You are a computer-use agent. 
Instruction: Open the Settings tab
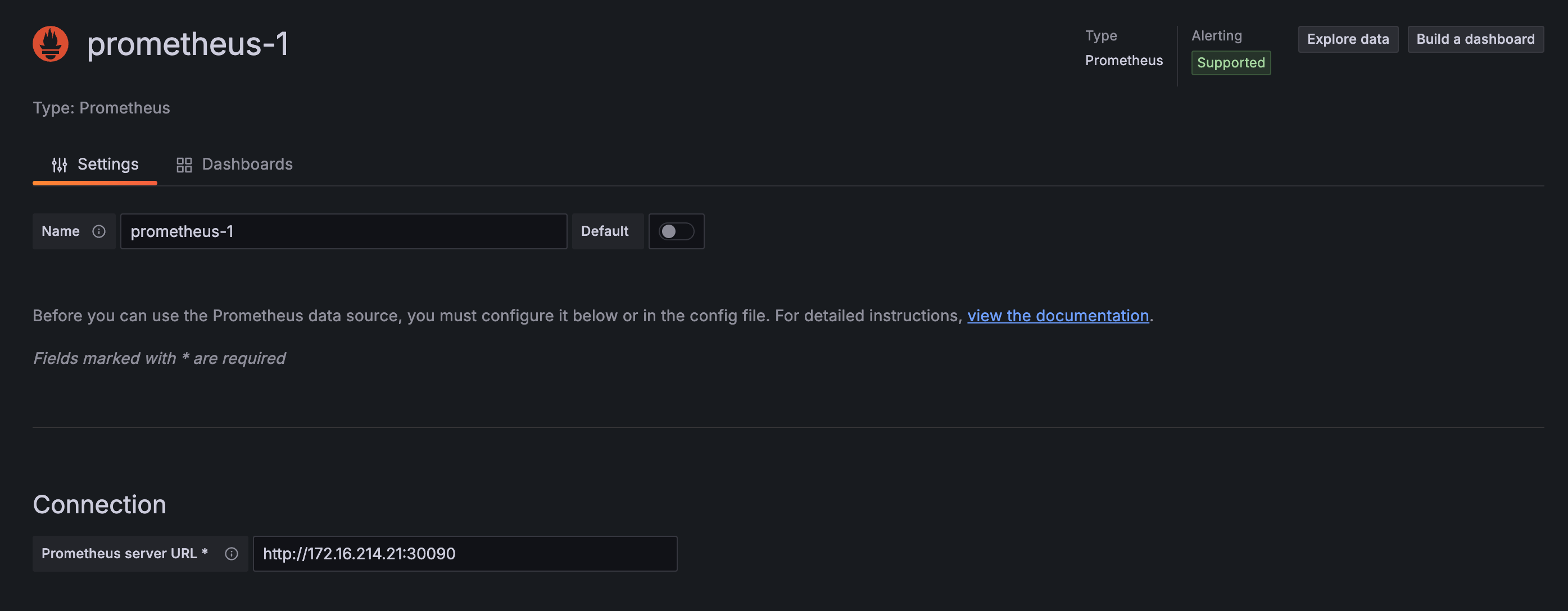[x=95, y=164]
